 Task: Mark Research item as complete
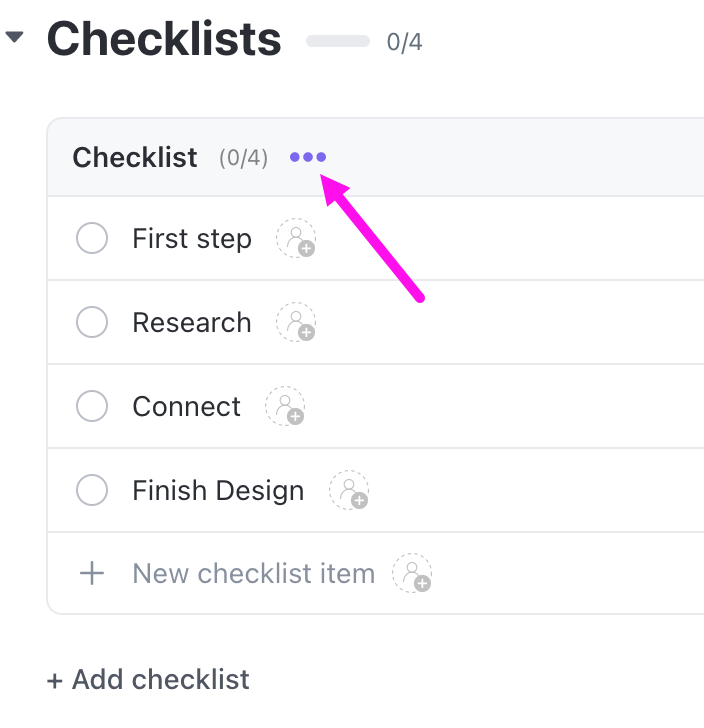click(92, 323)
